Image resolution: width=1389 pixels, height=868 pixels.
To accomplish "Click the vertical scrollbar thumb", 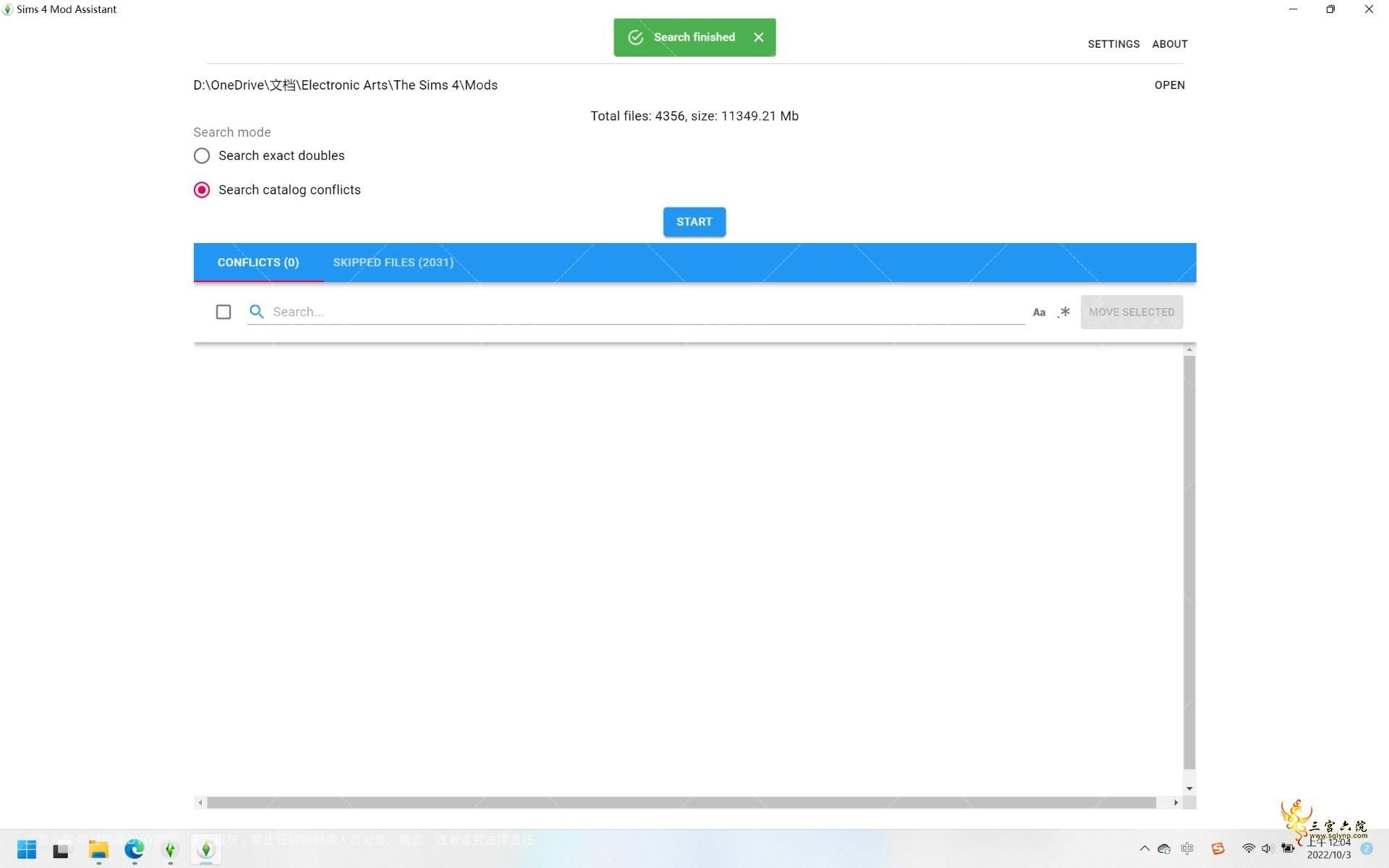I will coord(1189,563).
